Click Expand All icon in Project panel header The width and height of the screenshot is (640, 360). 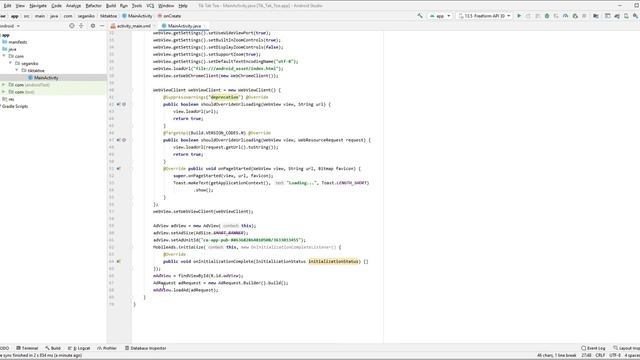coord(81,26)
